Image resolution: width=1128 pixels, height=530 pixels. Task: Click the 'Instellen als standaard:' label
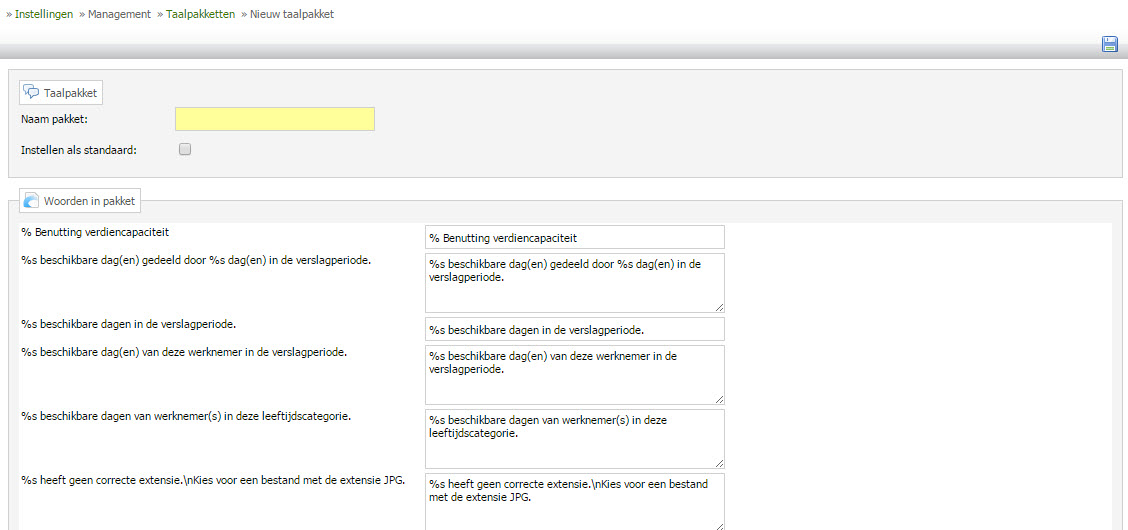click(79, 150)
